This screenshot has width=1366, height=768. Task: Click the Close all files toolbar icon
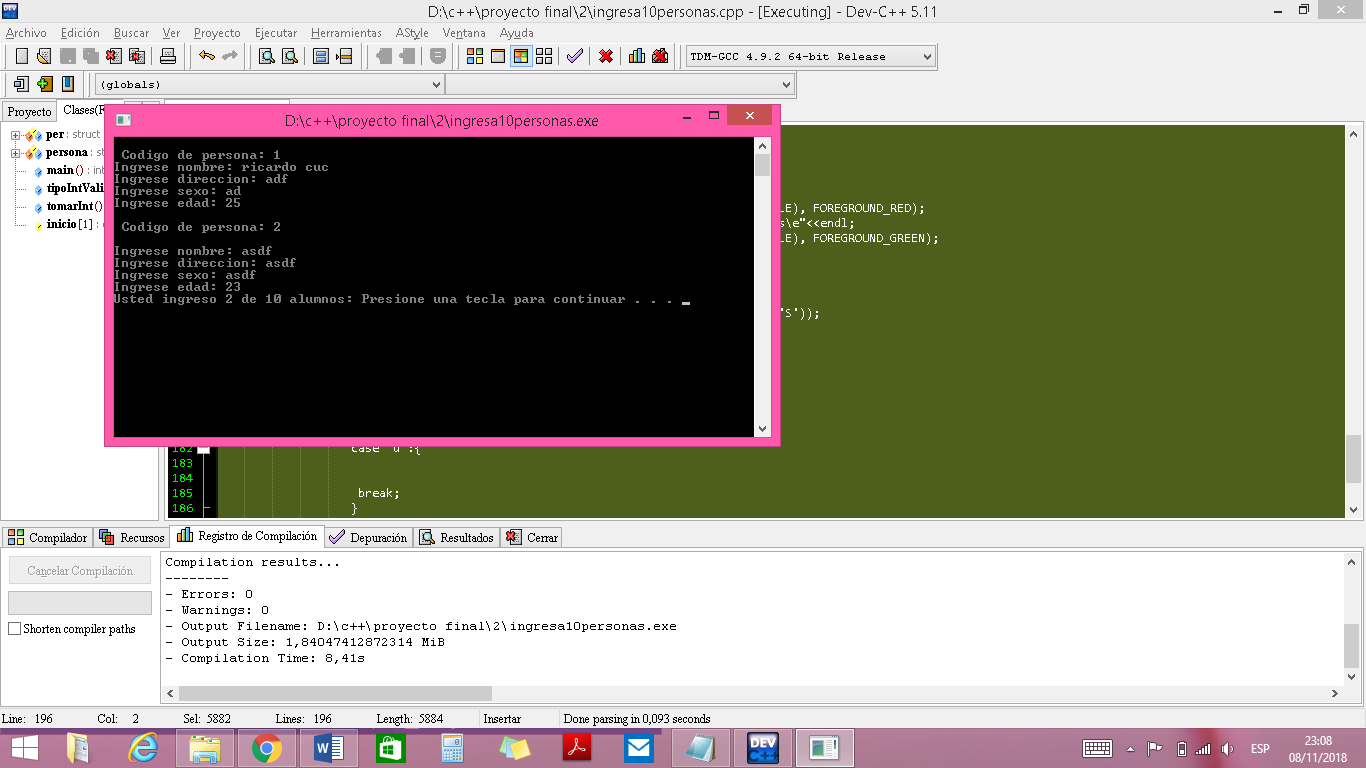point(137,56)
